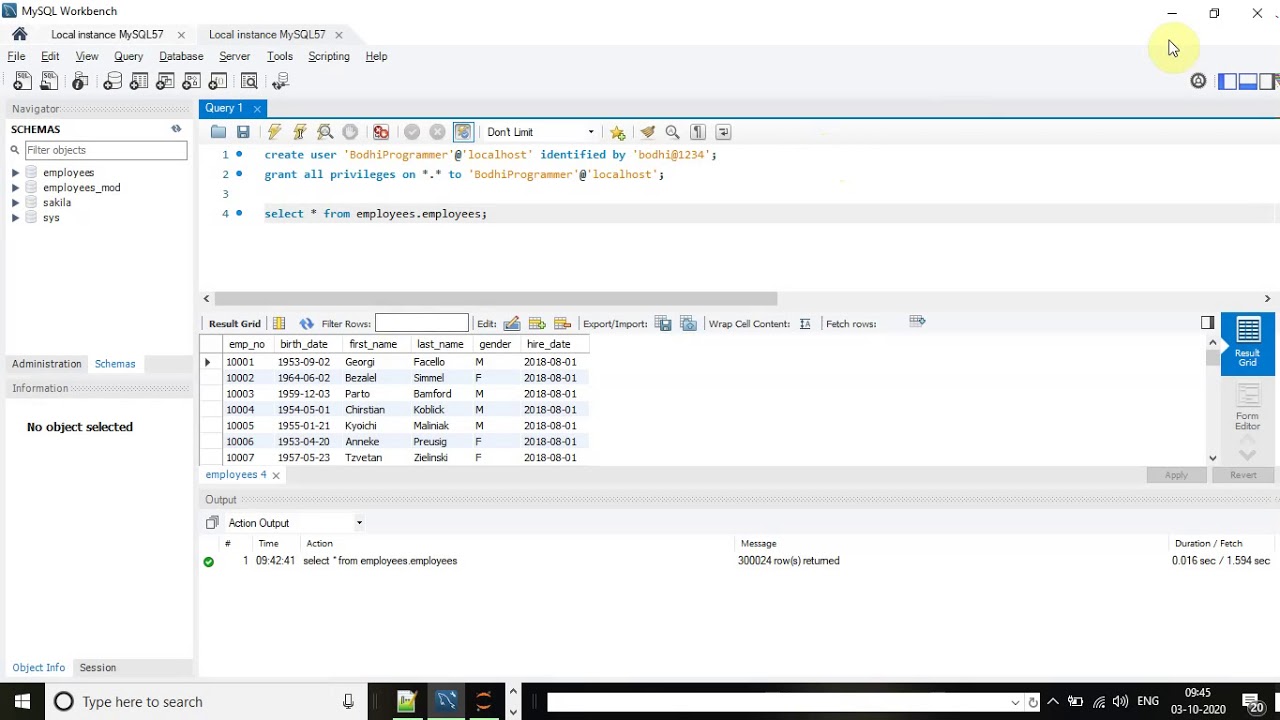
Task: Toggle auto-commit mode icon
Action: pyautogui.click(x=463, y=132)
